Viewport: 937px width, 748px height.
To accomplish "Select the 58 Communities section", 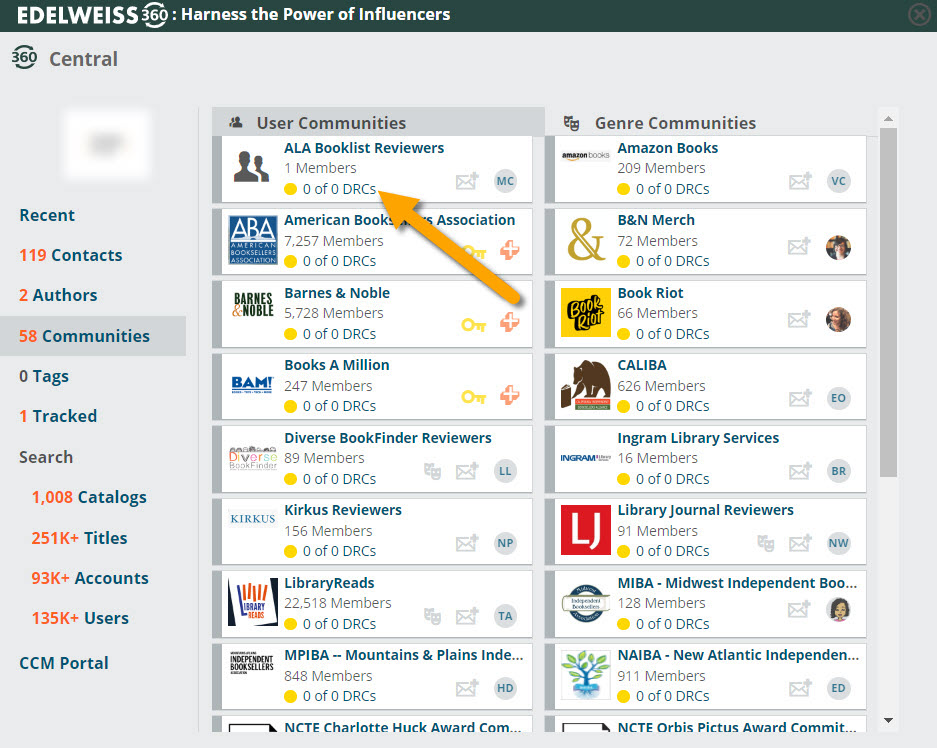I will (x=93, y=336).
